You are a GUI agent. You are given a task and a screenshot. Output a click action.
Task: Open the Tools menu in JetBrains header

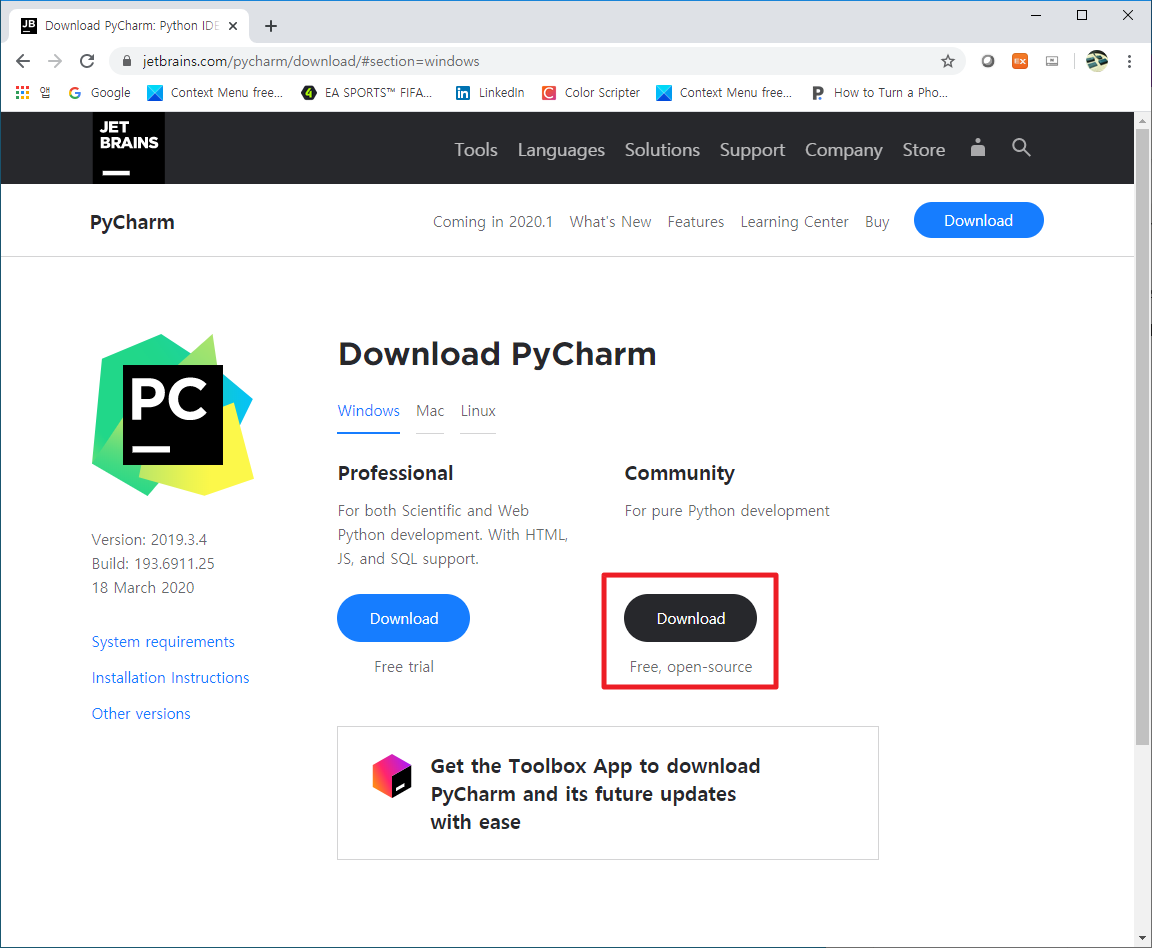tap(475, 149)
